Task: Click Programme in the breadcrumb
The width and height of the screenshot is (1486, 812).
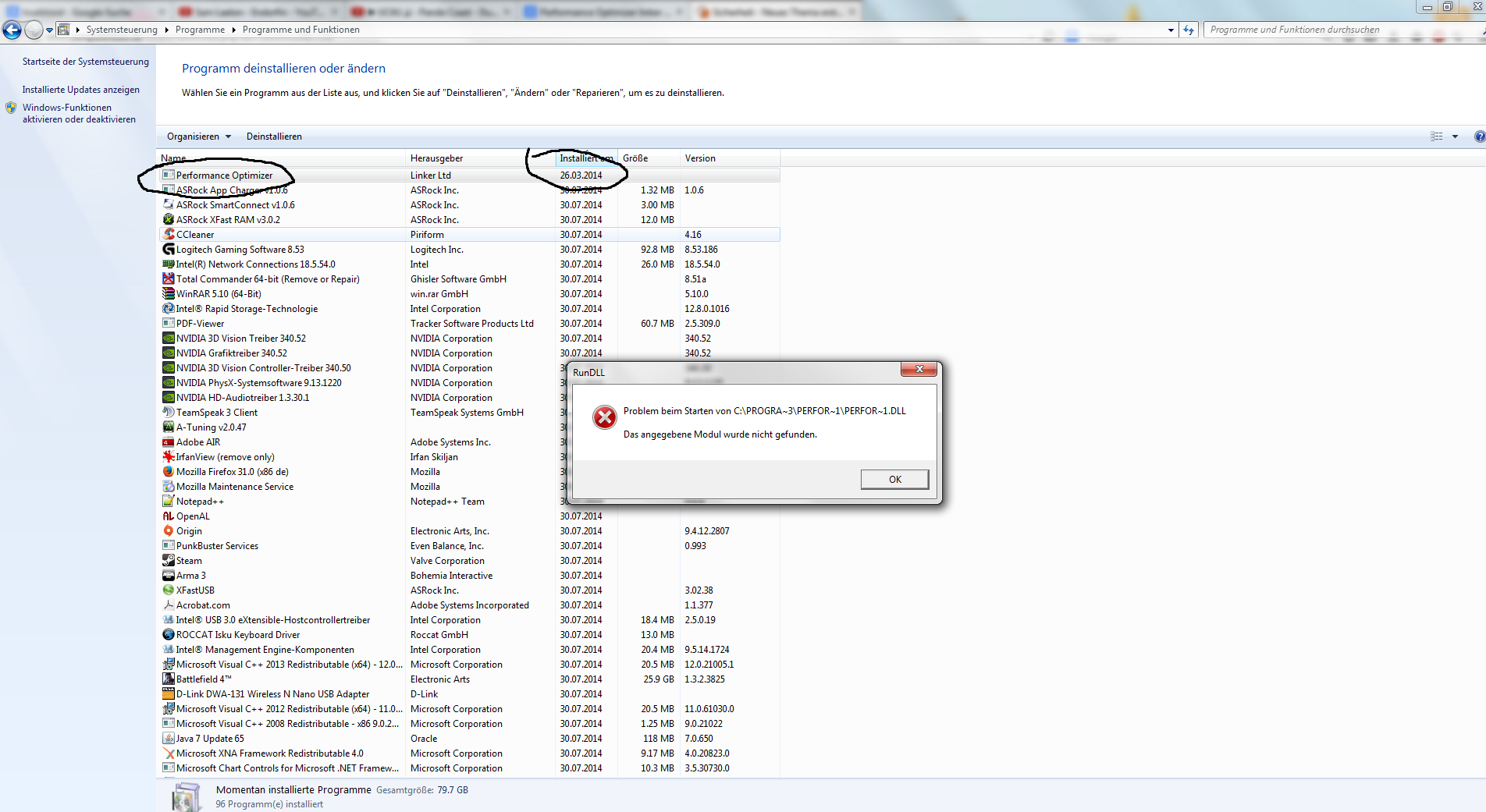Action: coord(200,30)
